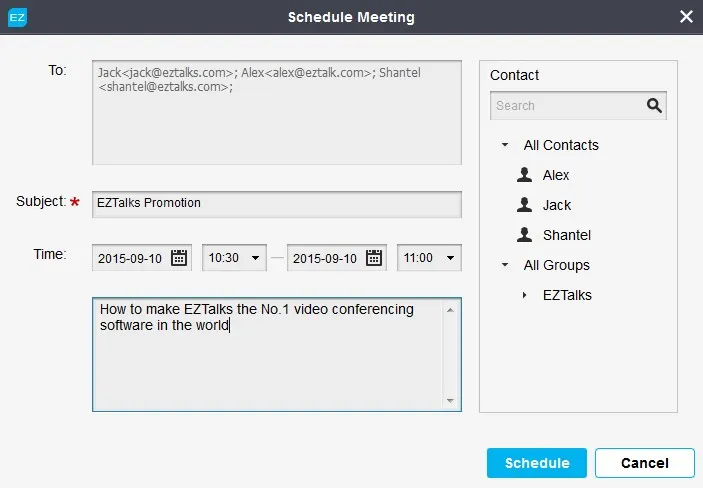Screen dimensions: 703x488
Task: Open the start date calendar picker icon
Action: coord(179,258)
